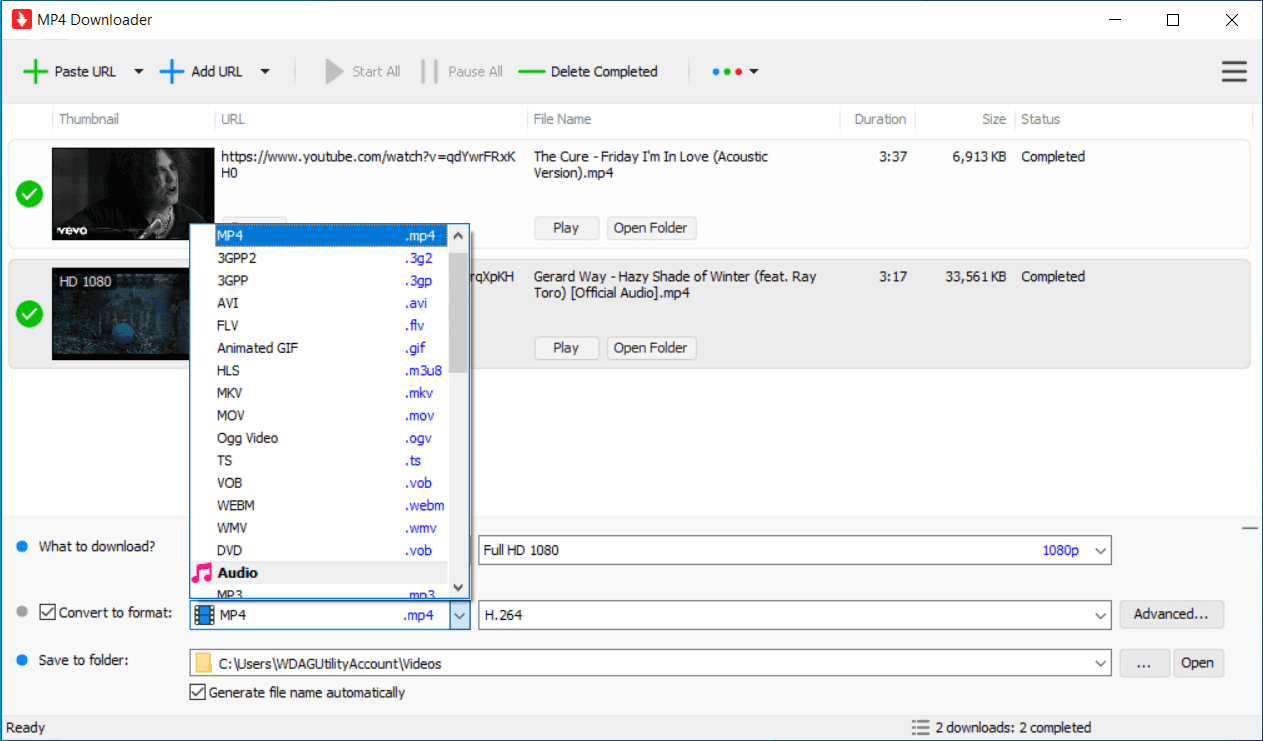Open the three colored dots menu
This screenshot has height=741, width=1263.
[735, 71]
